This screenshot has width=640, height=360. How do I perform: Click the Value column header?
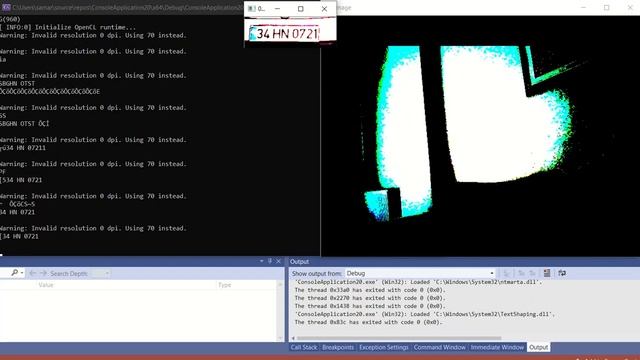coord(46,285)
